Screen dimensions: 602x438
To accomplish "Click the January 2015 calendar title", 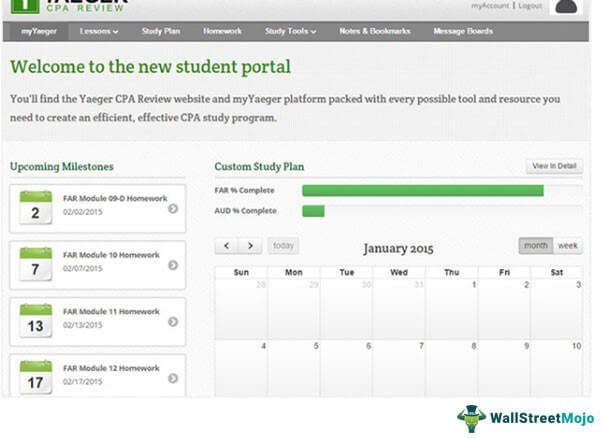I will pos(398,249).
